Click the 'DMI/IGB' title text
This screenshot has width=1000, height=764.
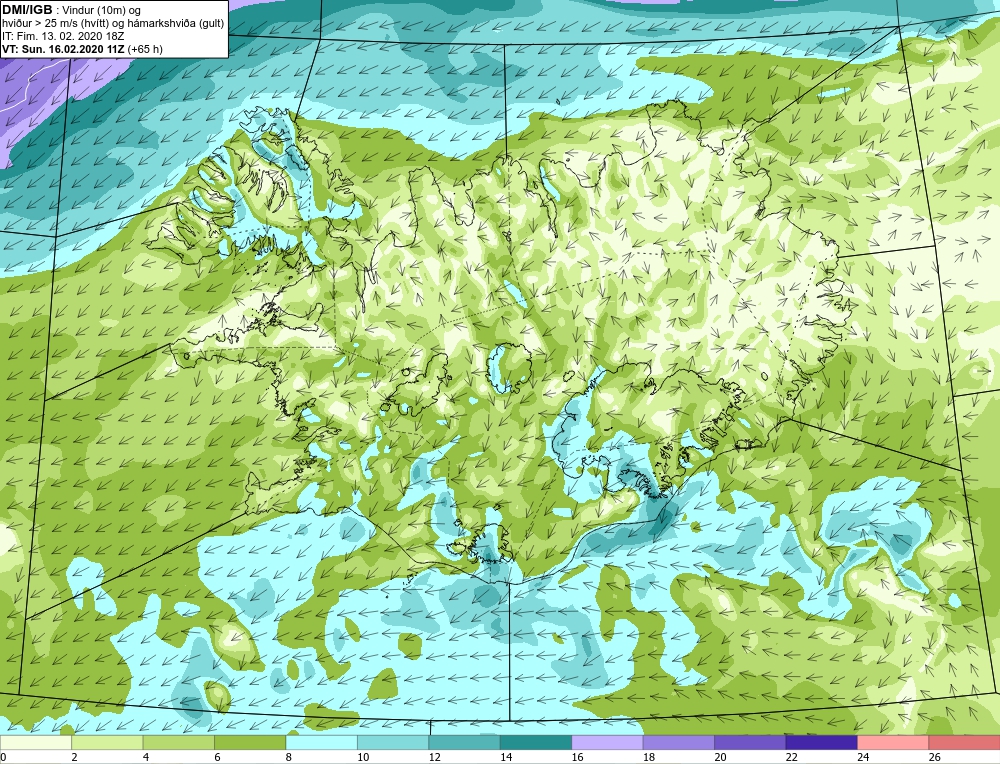click(x=27, y=10)
